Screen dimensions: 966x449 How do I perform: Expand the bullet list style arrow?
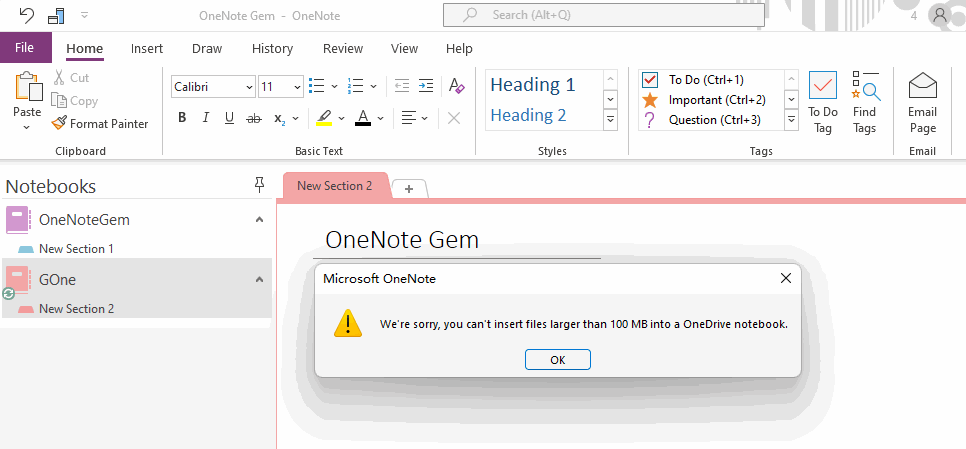pyautogui.click(x=335, y=87)
